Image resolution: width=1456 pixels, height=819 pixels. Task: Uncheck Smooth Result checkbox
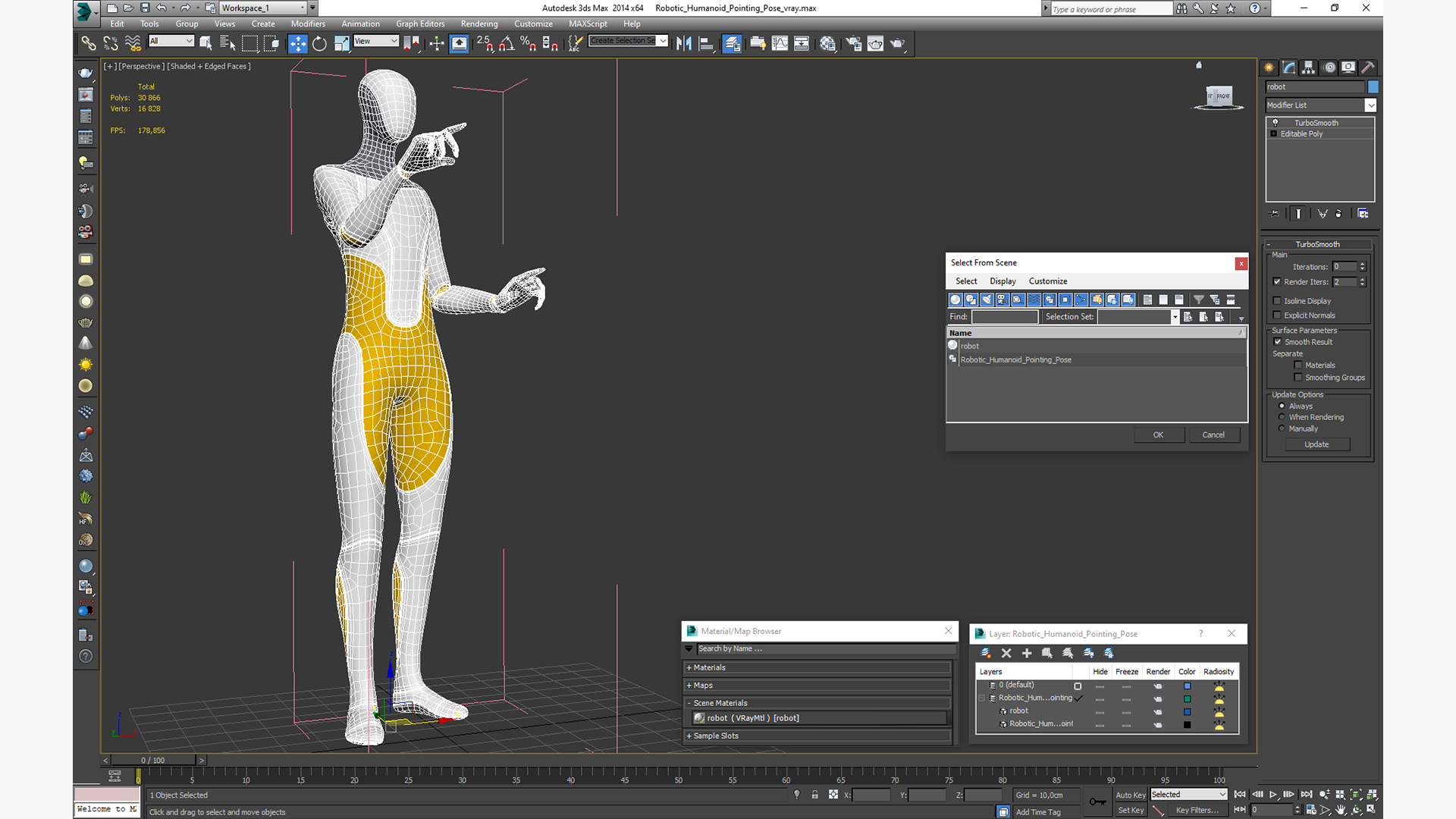(1278, 342)
